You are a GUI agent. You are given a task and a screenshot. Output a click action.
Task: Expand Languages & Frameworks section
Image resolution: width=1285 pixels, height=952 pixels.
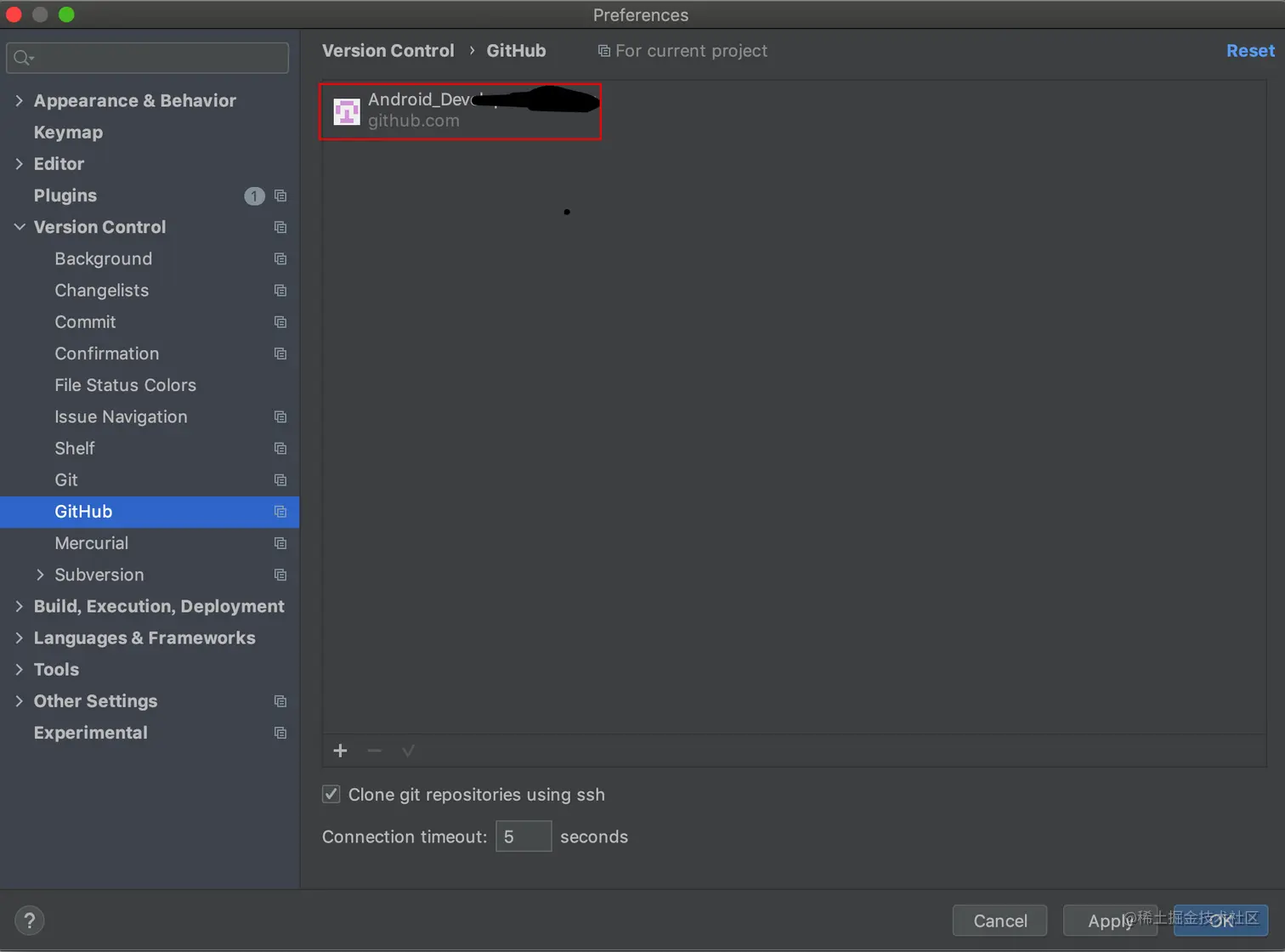click(19, 637)
